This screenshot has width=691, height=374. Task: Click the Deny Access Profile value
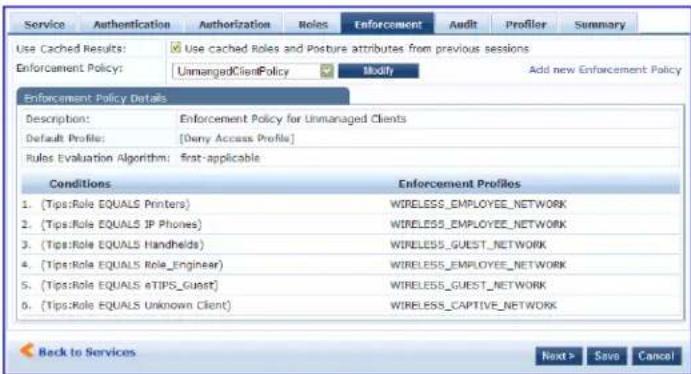pos(237,138)
